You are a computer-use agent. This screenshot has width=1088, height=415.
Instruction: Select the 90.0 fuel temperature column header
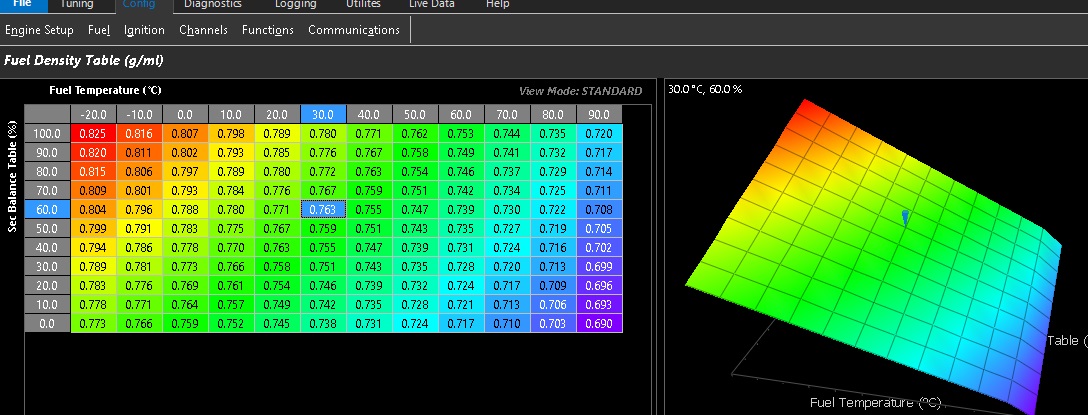tap(599, 114)
